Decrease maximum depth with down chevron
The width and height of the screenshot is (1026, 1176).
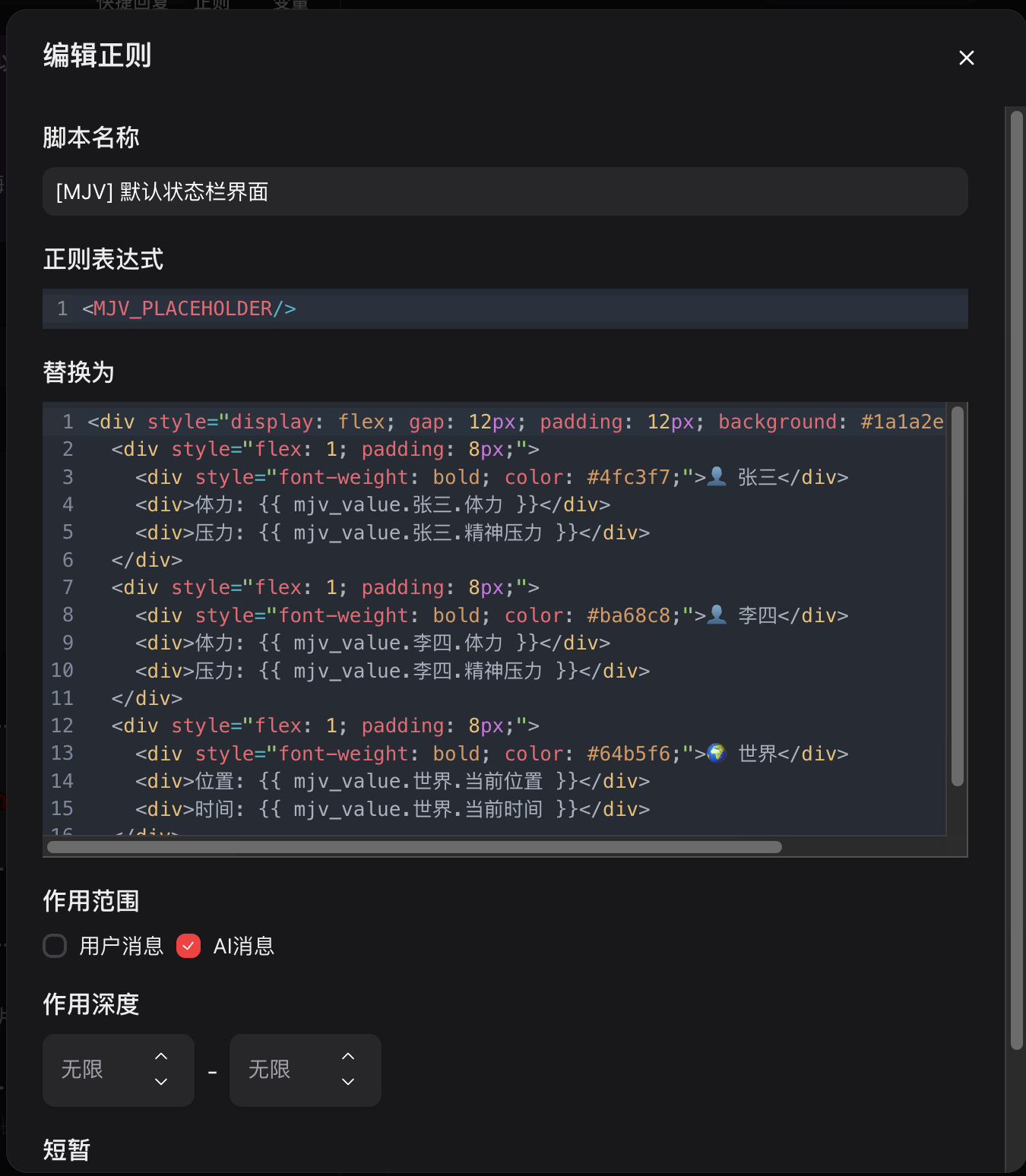pyautogui.click(x=348, y=1082)
